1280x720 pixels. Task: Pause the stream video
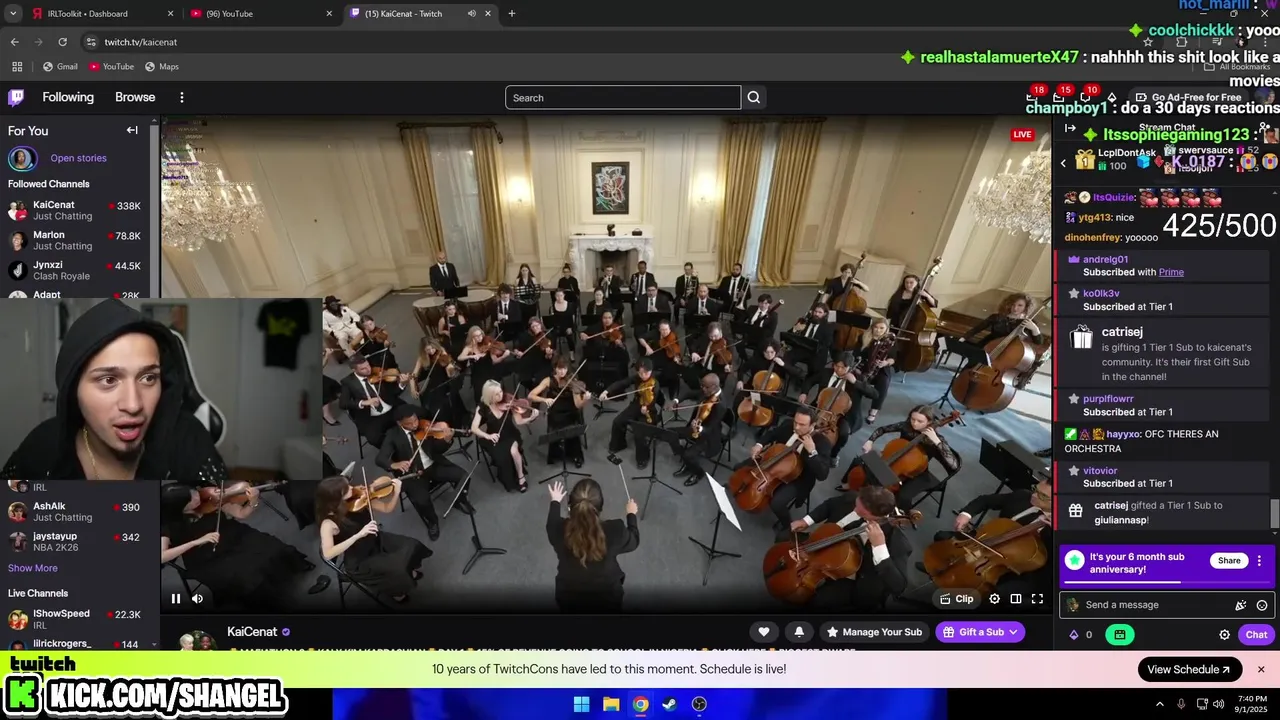point(176,599)
